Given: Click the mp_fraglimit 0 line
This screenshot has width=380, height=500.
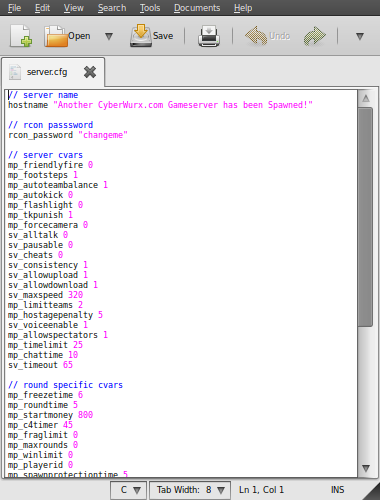Looking at the screenshot, I should (x=43, y=435).
